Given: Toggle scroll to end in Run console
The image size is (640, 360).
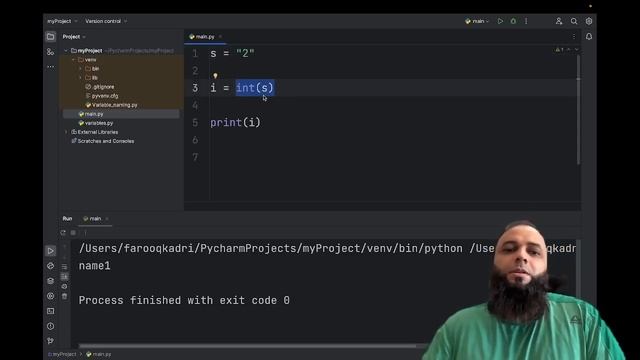Looking at the screenshot, I should coord(64,276).
